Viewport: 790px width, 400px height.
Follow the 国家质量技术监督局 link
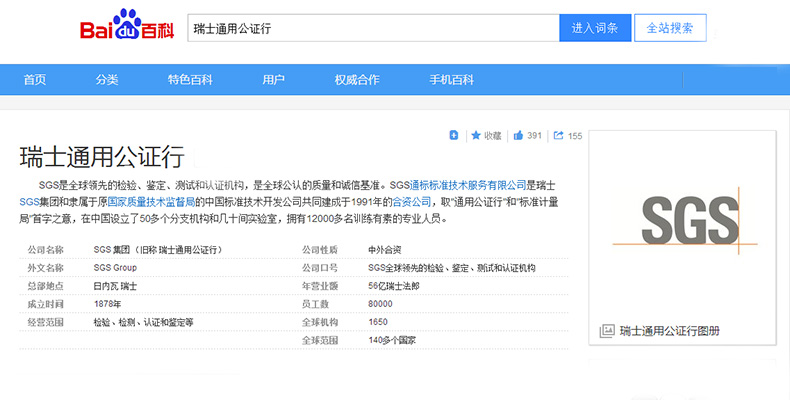pos(151,202)
